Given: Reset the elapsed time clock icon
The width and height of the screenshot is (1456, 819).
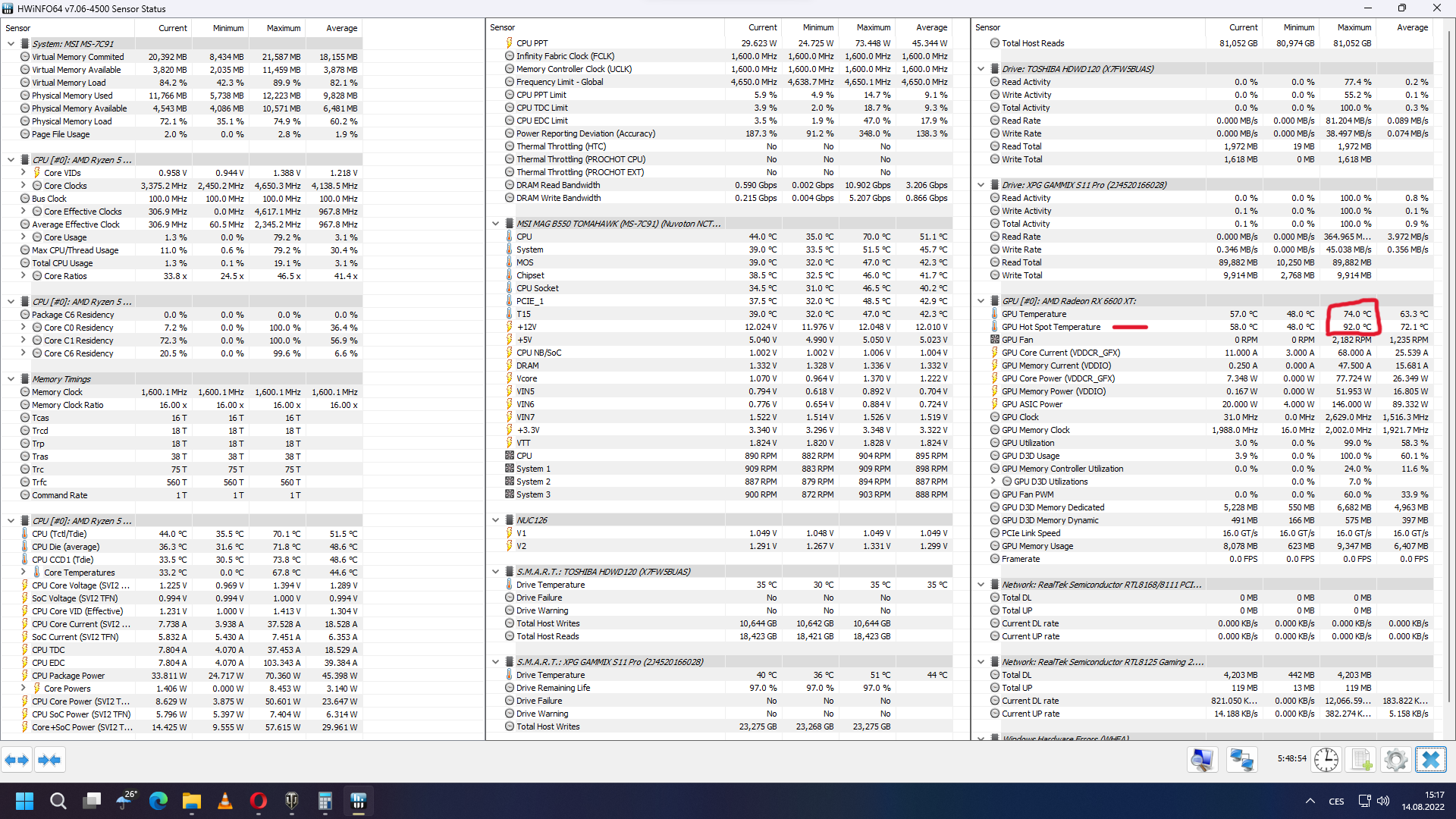Looking at the screenshot, I should (1326, 760).
